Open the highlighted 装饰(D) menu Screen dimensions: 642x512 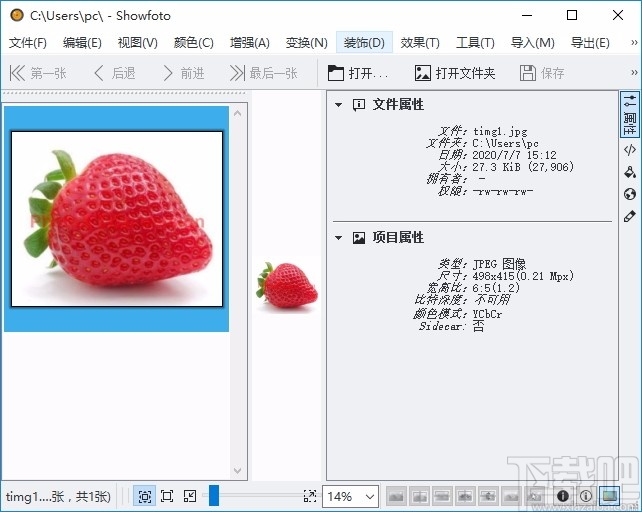(x=364, y=43)
